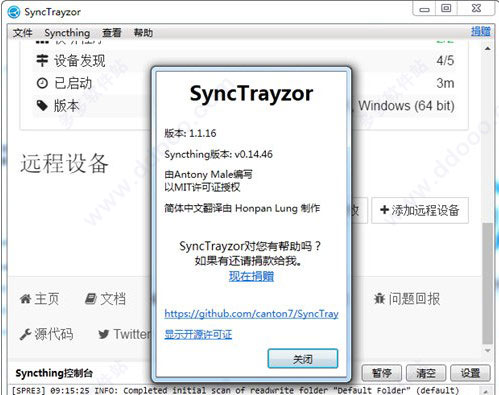This screenshot has height=395, width=499.
Task: Open the 问题回报 link
Action: [x=407, y=299]
